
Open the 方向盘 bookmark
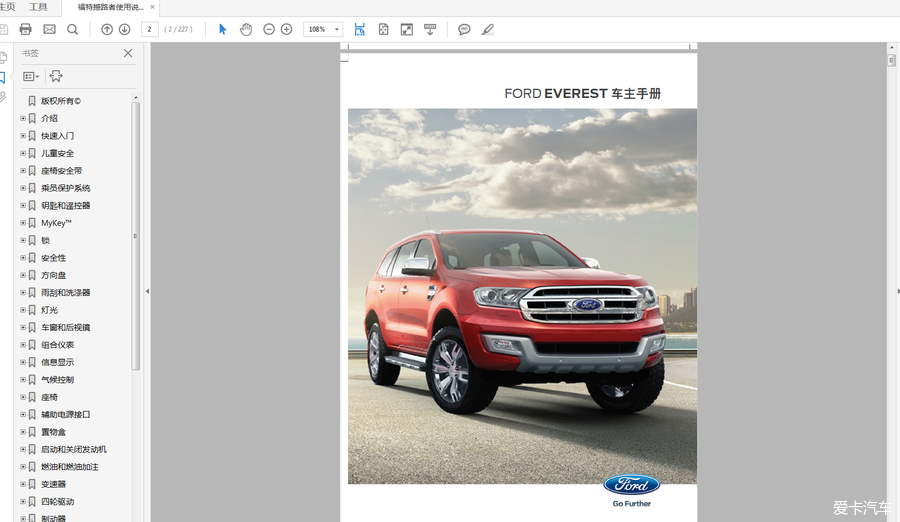pyautogui.click(x=53, y=275)
